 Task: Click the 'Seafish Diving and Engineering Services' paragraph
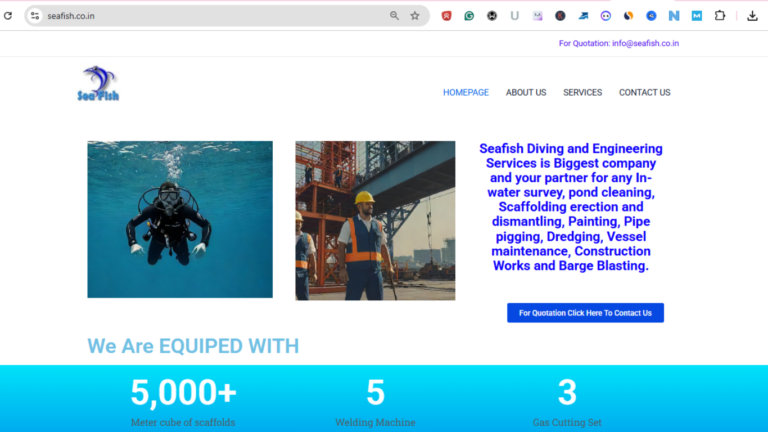point(571,207)
